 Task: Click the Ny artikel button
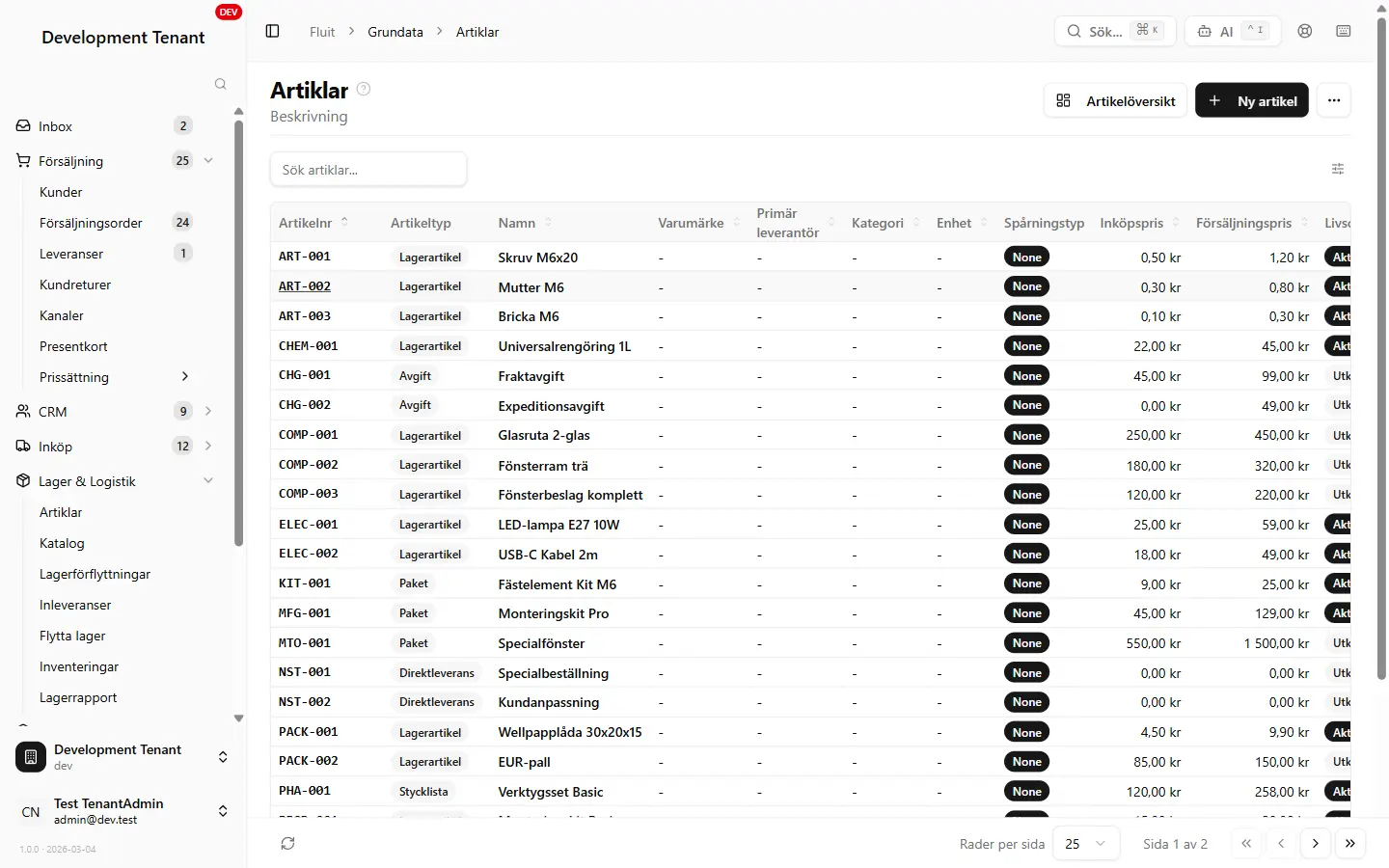(x=1252, y=100)
